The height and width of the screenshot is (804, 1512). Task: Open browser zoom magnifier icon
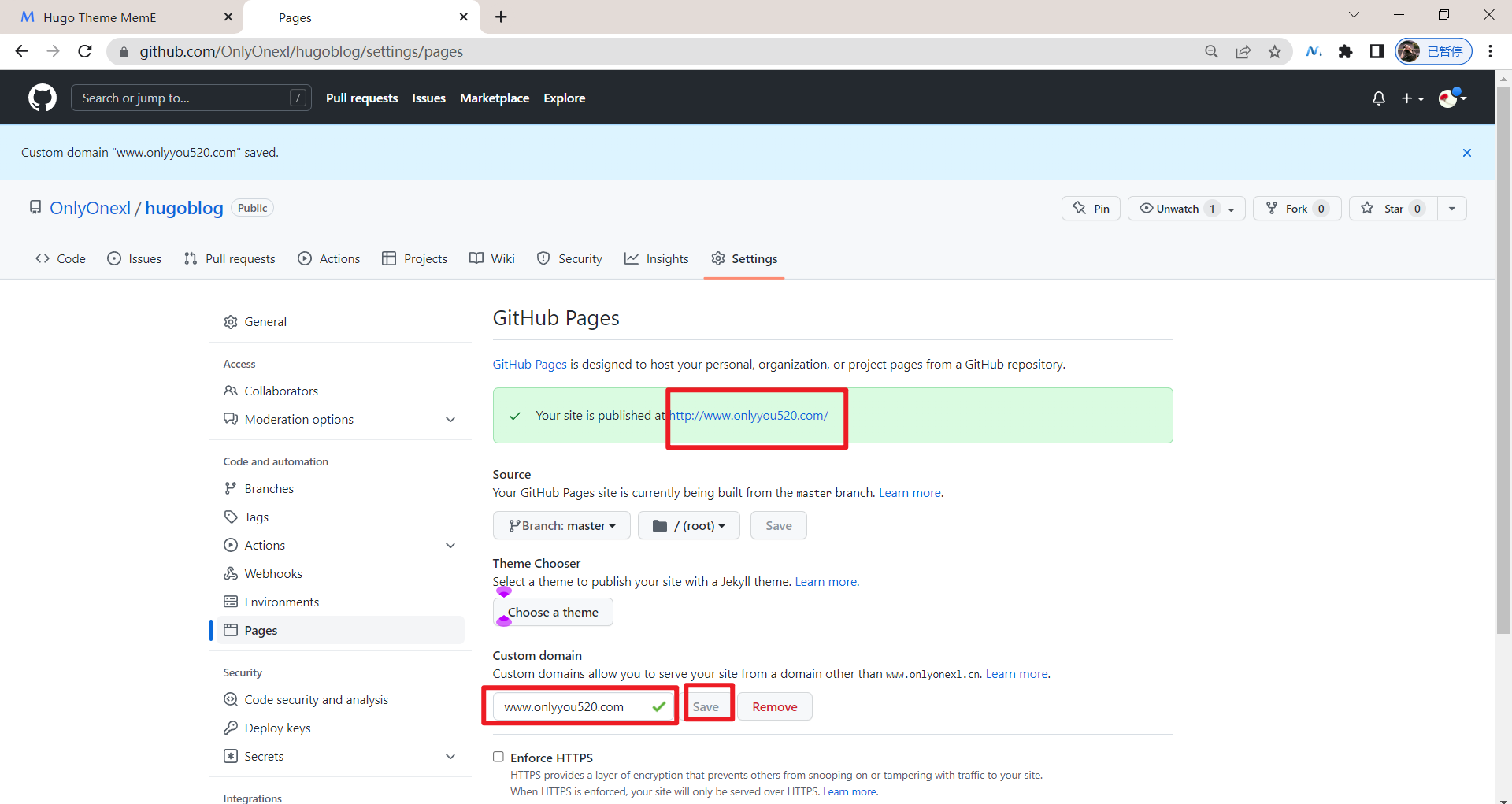(1212, 52)
